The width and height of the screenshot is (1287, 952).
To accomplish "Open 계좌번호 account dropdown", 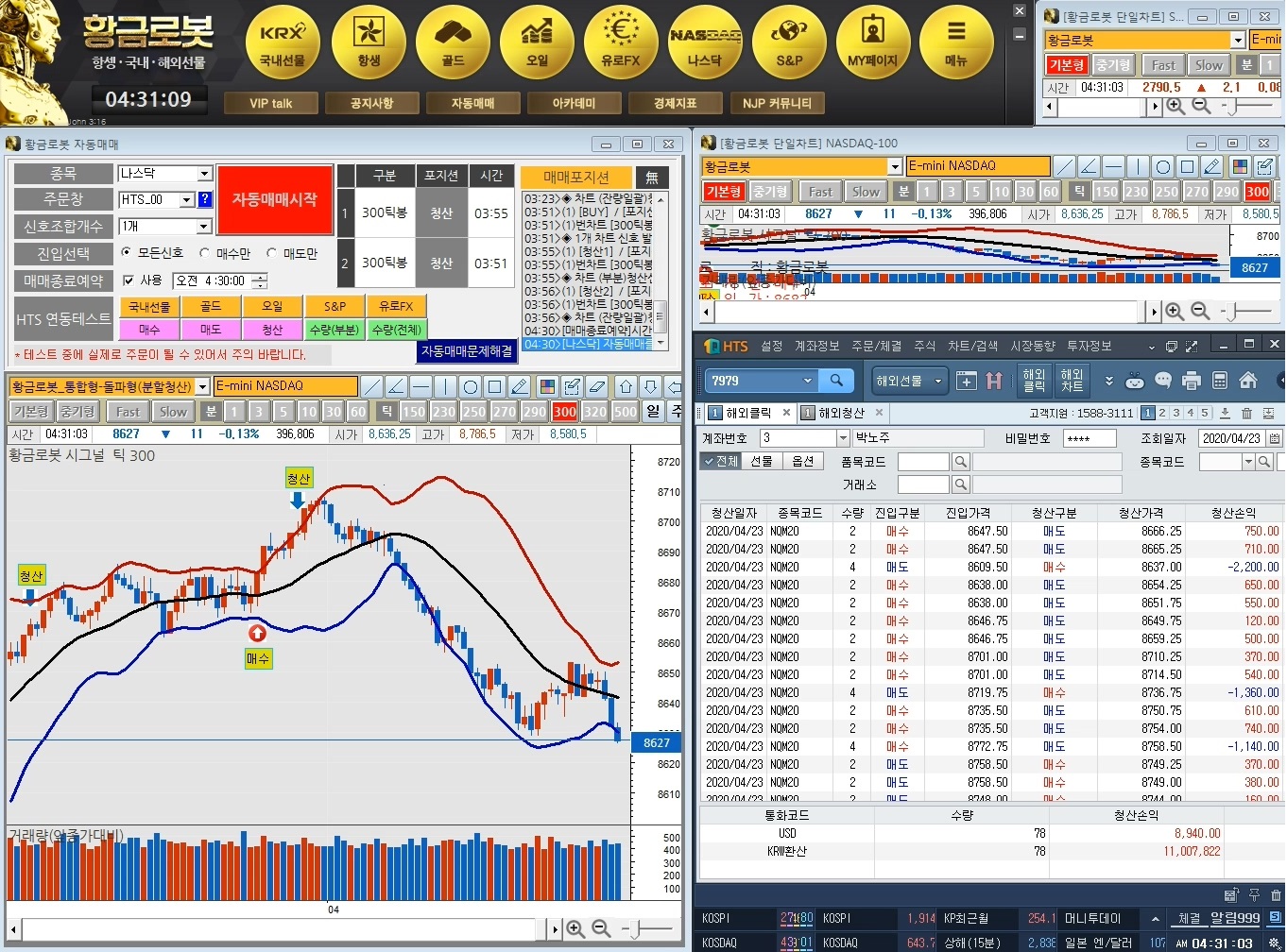I will [x=843, y=438].
